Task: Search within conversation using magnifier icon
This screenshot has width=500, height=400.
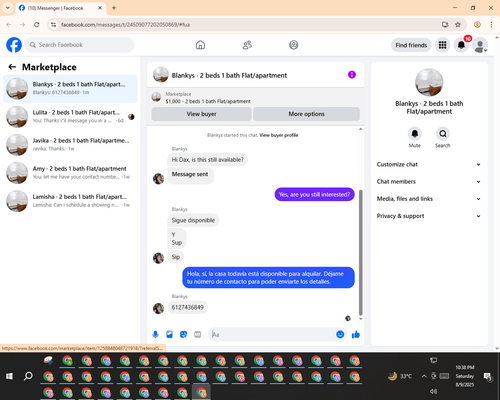Action: (443, 134)
